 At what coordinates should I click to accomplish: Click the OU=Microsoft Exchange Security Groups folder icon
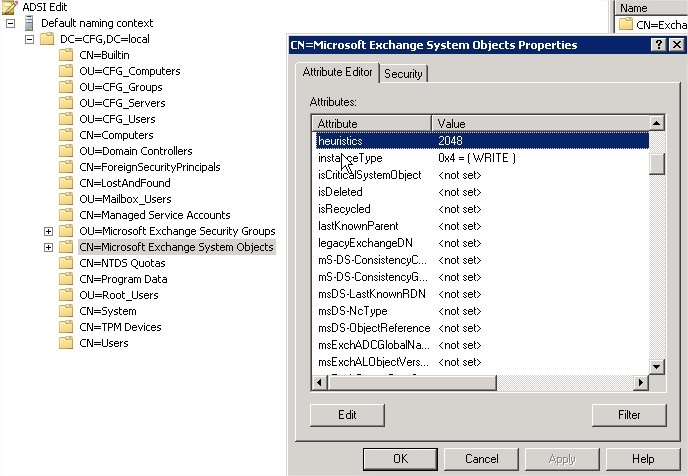click(x=66, y=231)
